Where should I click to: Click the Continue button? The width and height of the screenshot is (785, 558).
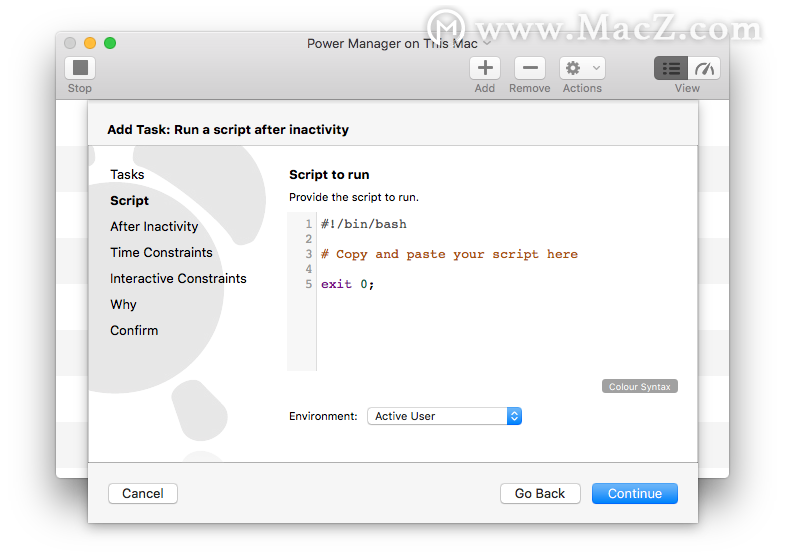(x=635, y=493)
